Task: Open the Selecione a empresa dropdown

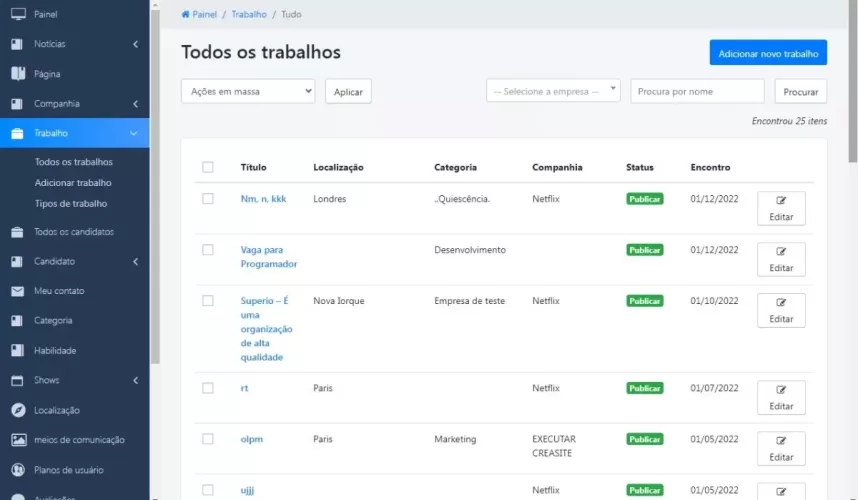Action: pos(553,91)
